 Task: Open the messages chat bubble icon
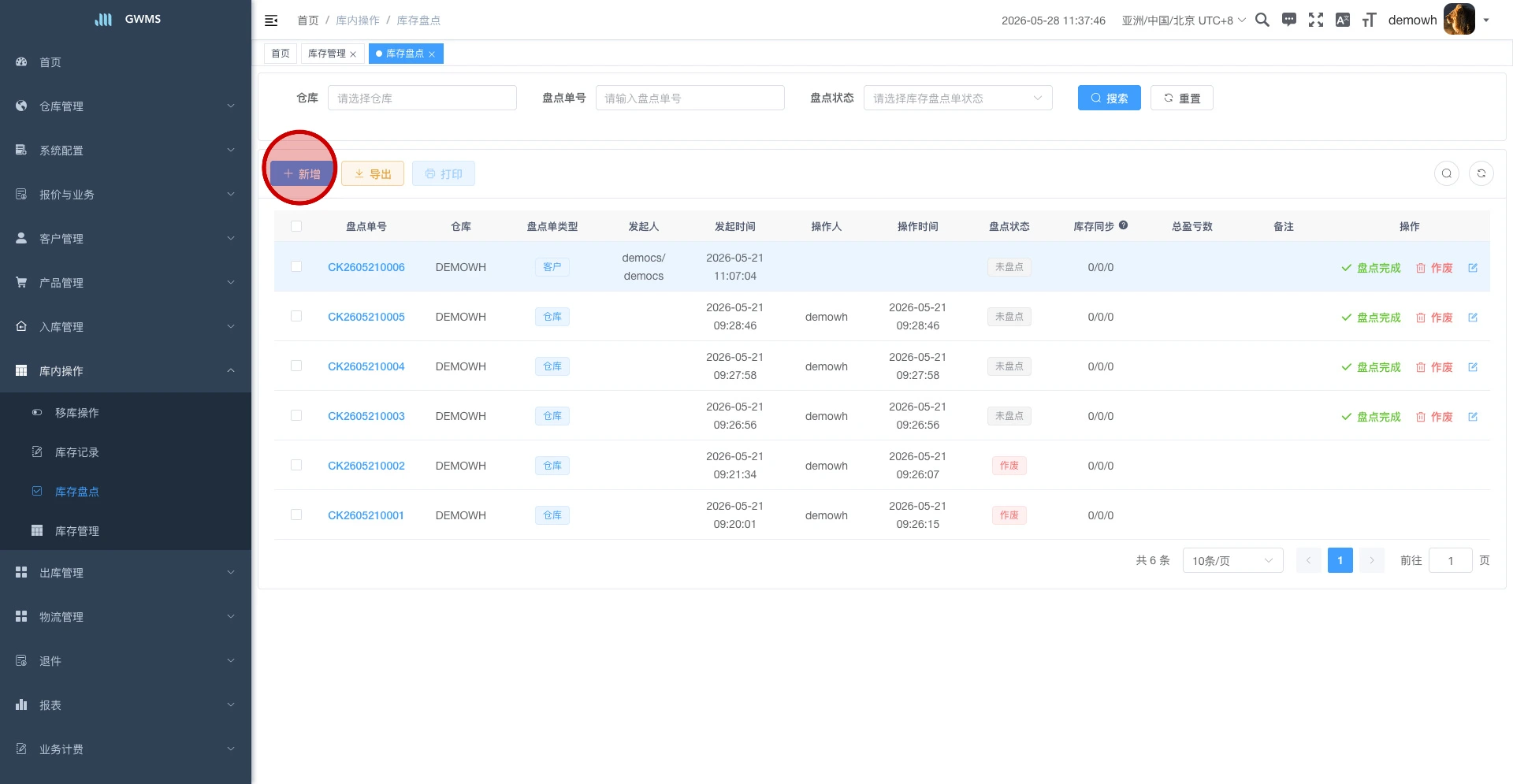tap(1289, 20)
